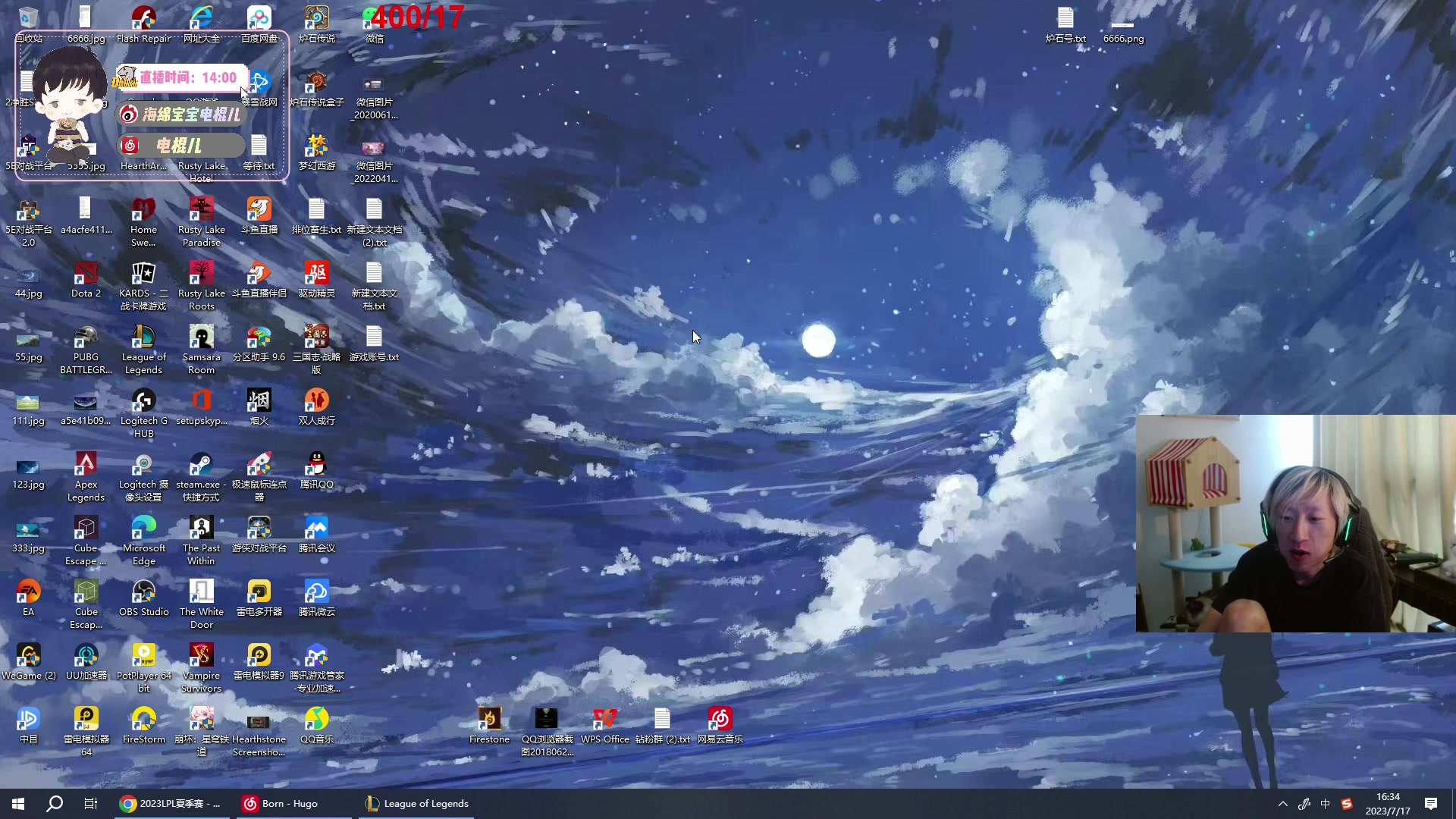This screenshot has height=819, width=1456.
Task: Open The White Door shortcut
Action: [x=201, y=604]
